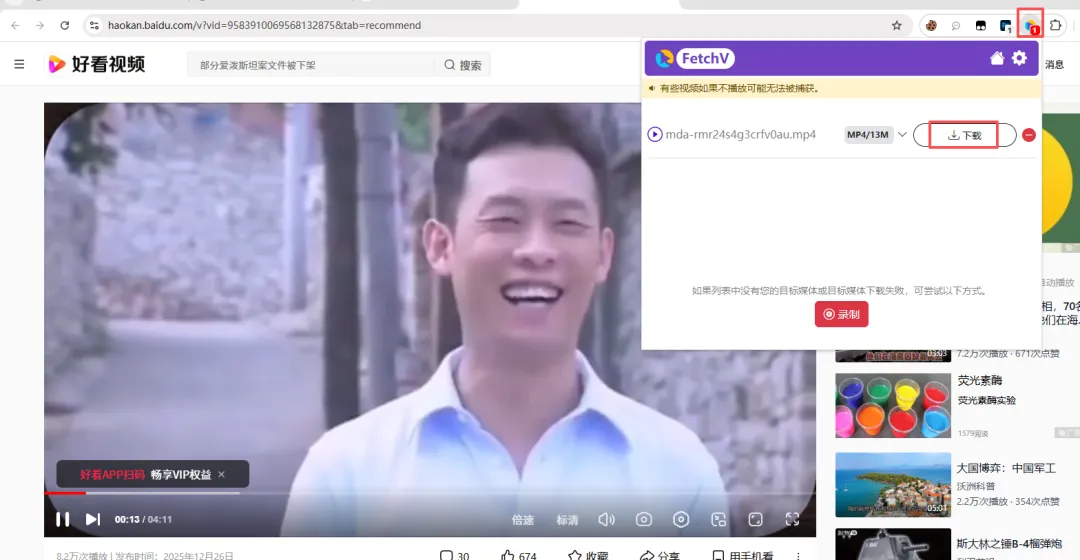Preview mda-rmr24s4g3crfv0au.mp4 with play circle icon
The height and width of the screenshot is (560, 1080).
[x=654, y=134]
